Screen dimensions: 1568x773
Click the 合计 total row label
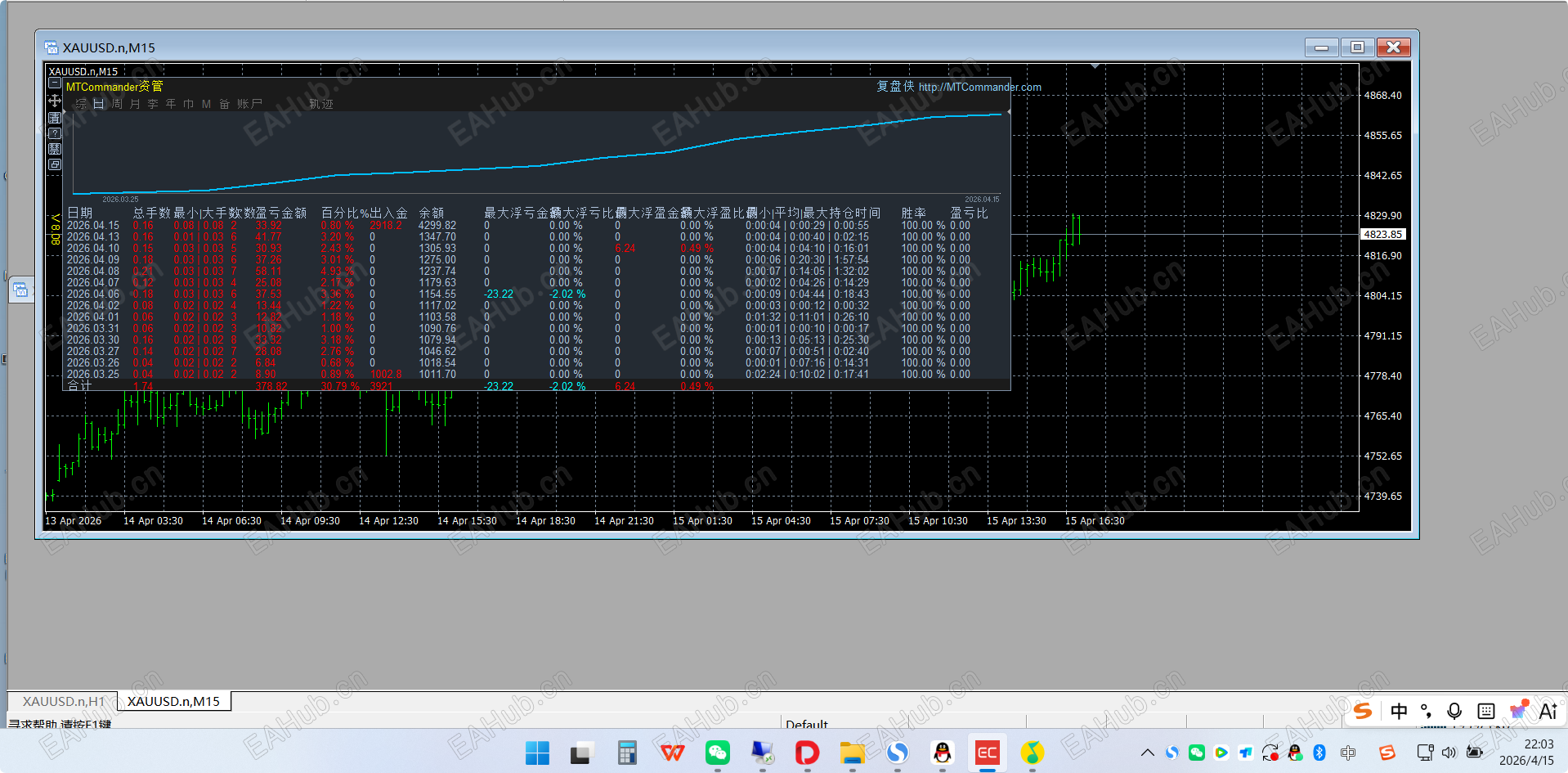(x=79, y=385)
